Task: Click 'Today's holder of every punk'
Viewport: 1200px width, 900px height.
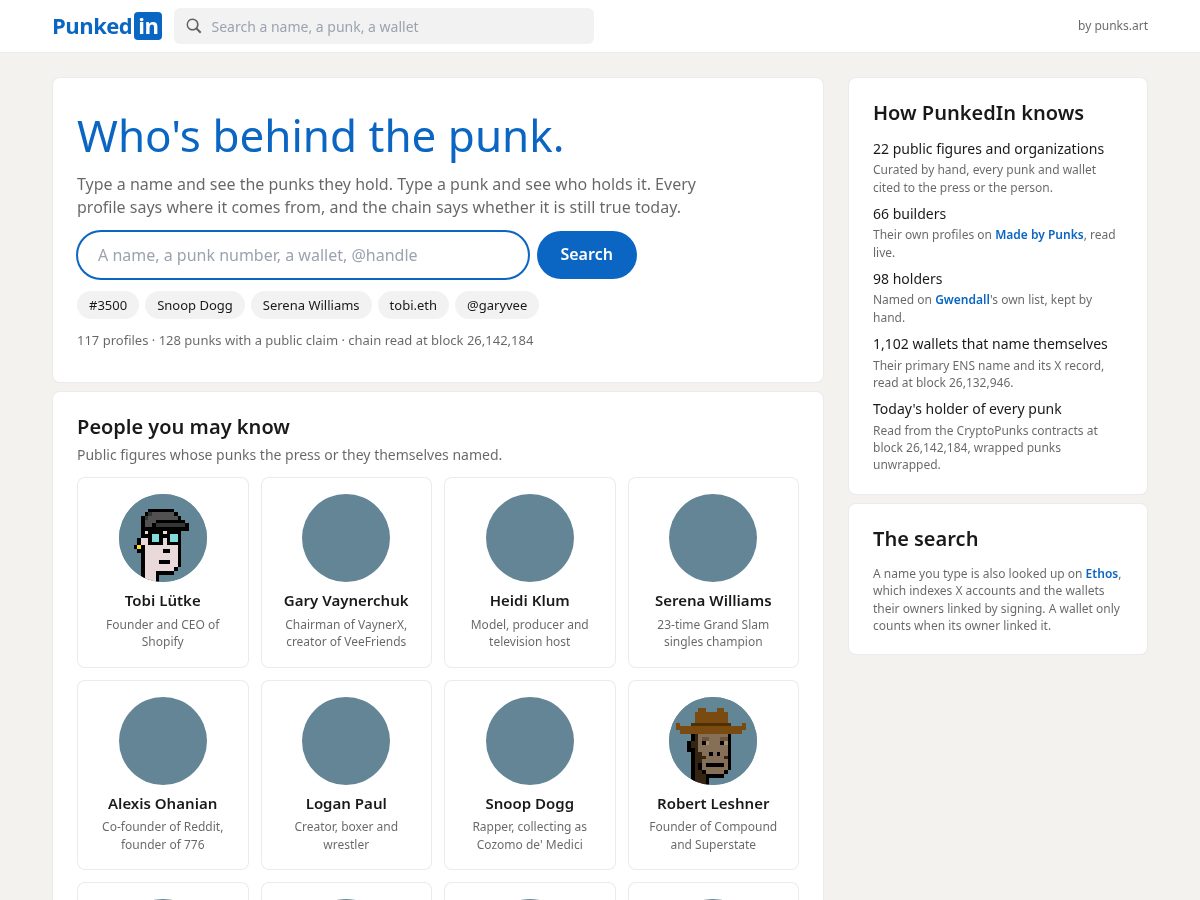Action: tap(967, 409)
